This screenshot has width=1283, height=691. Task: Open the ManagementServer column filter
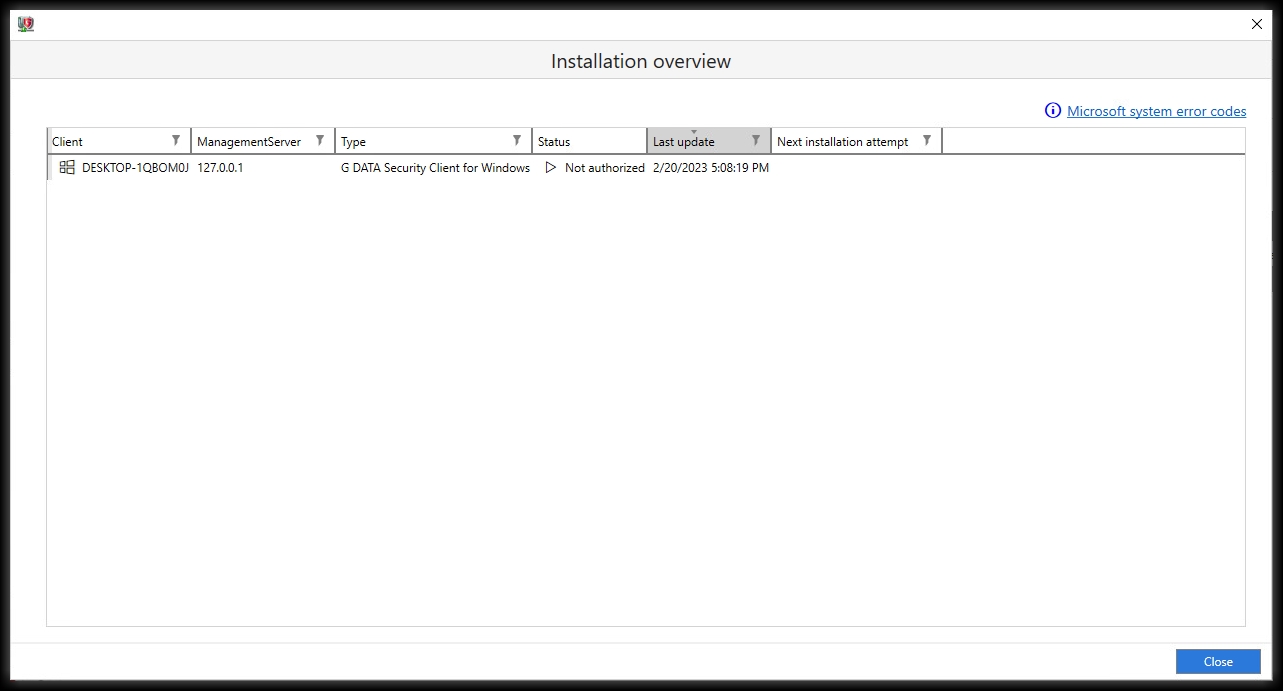tap(320, 141)
